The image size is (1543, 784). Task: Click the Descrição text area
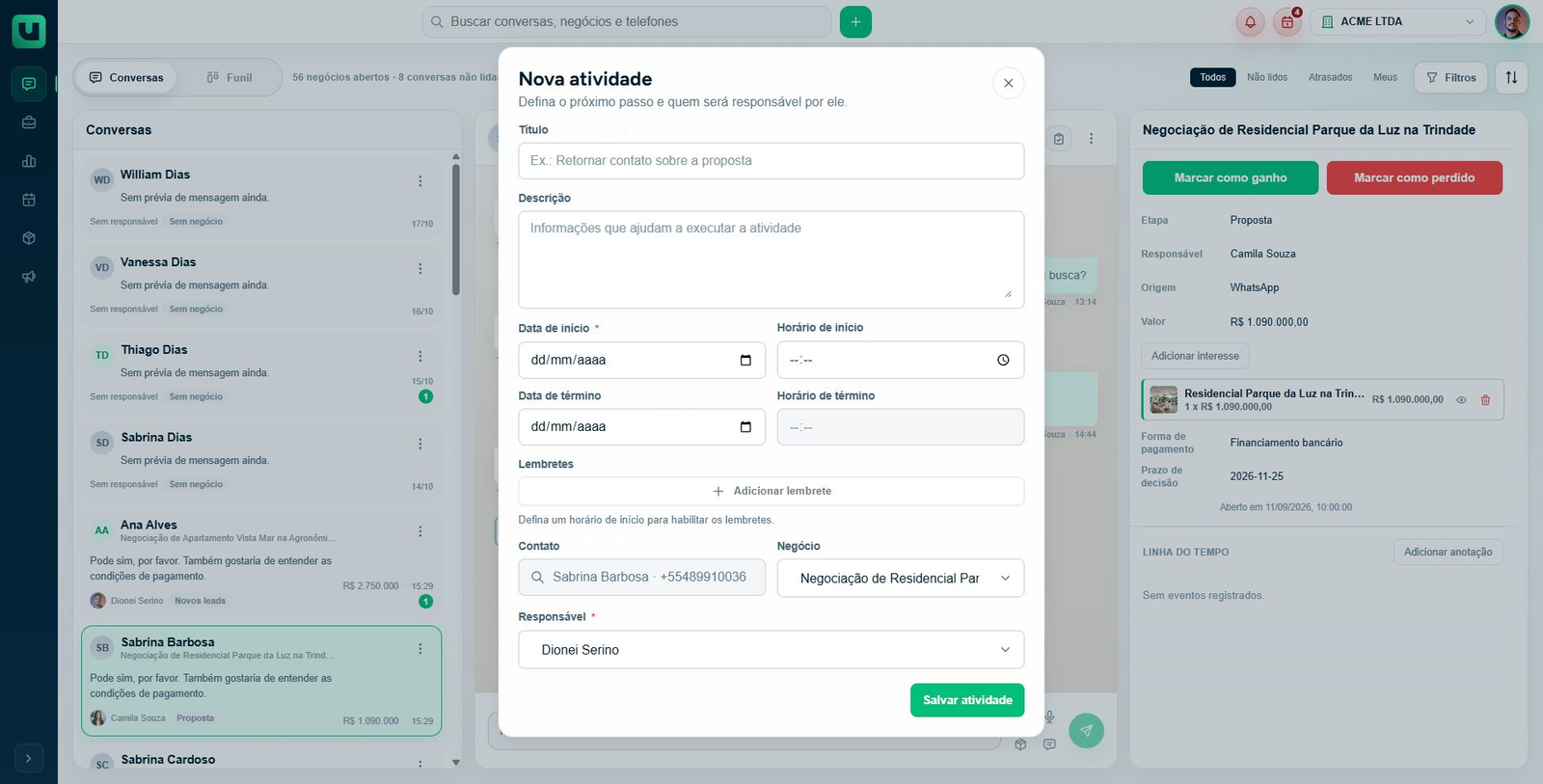click(771, 259)
